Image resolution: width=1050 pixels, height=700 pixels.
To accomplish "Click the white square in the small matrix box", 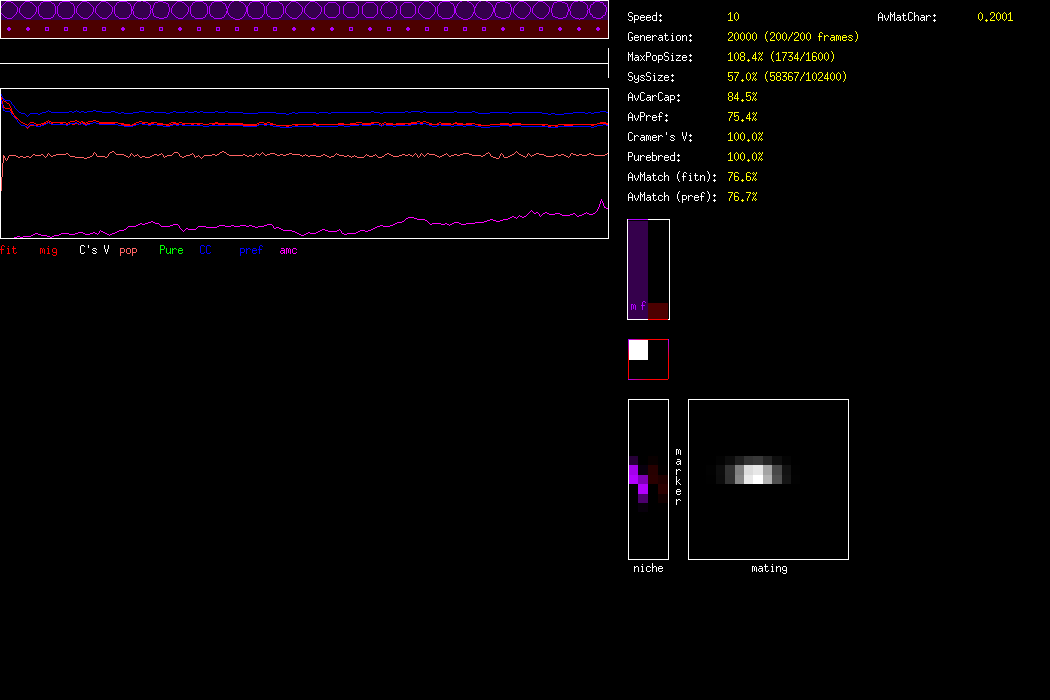I will [x=638, y=350].
